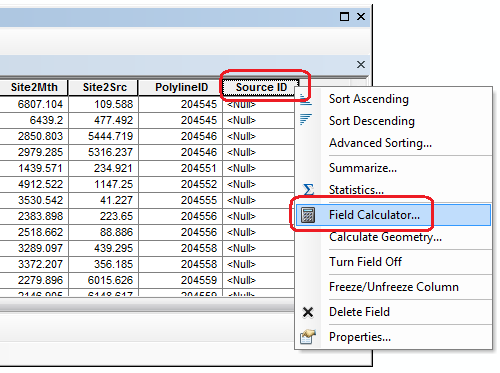Open field Properties
Image resolution: width=500 pixels, height=373 pixels.
360,337
